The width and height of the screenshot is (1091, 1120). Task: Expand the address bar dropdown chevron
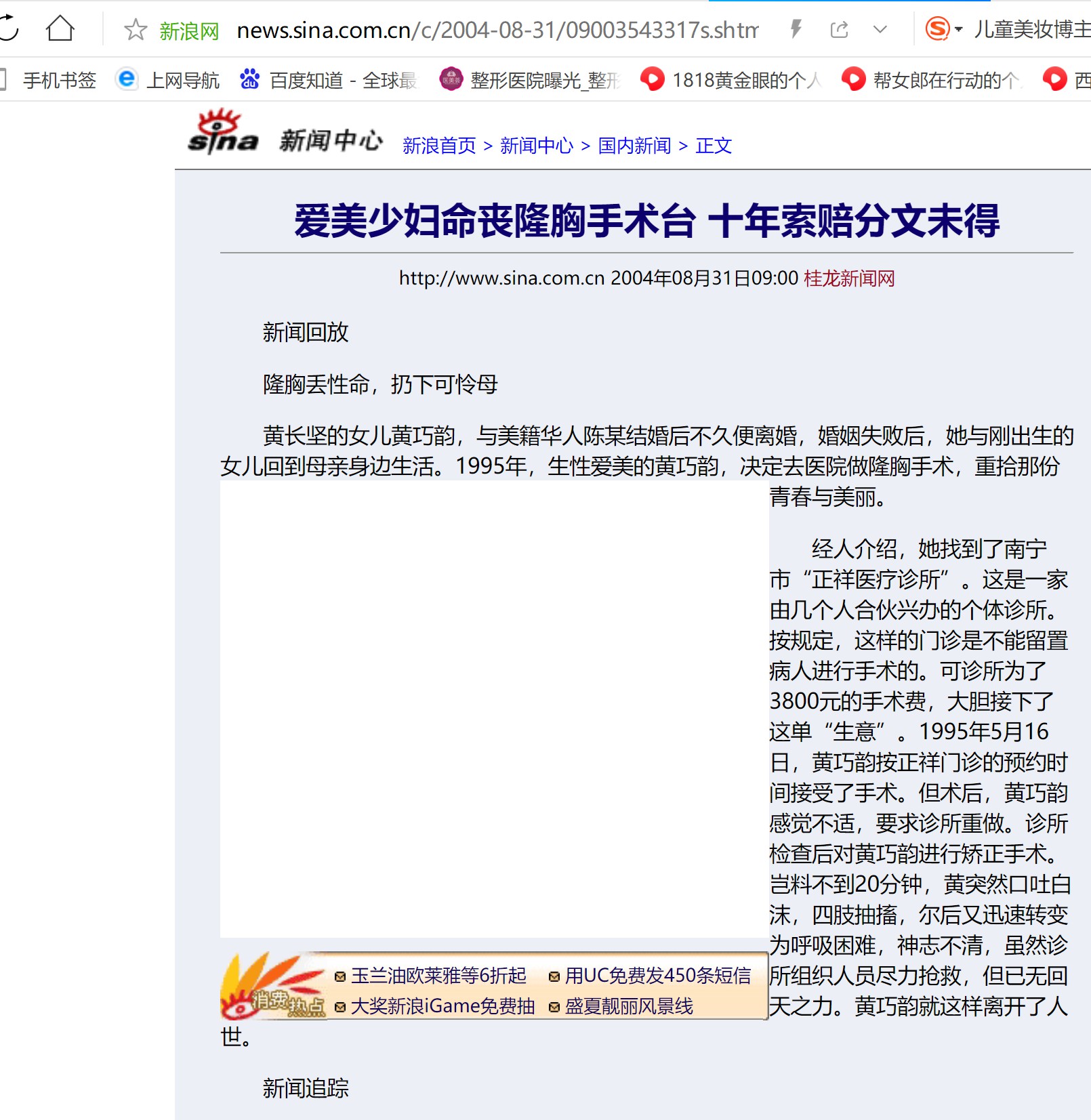[880, 29]
